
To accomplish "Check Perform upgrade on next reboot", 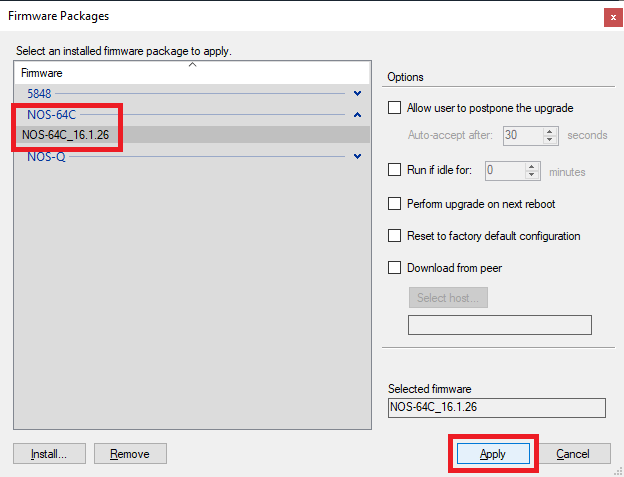I will [x=394, y=204].
